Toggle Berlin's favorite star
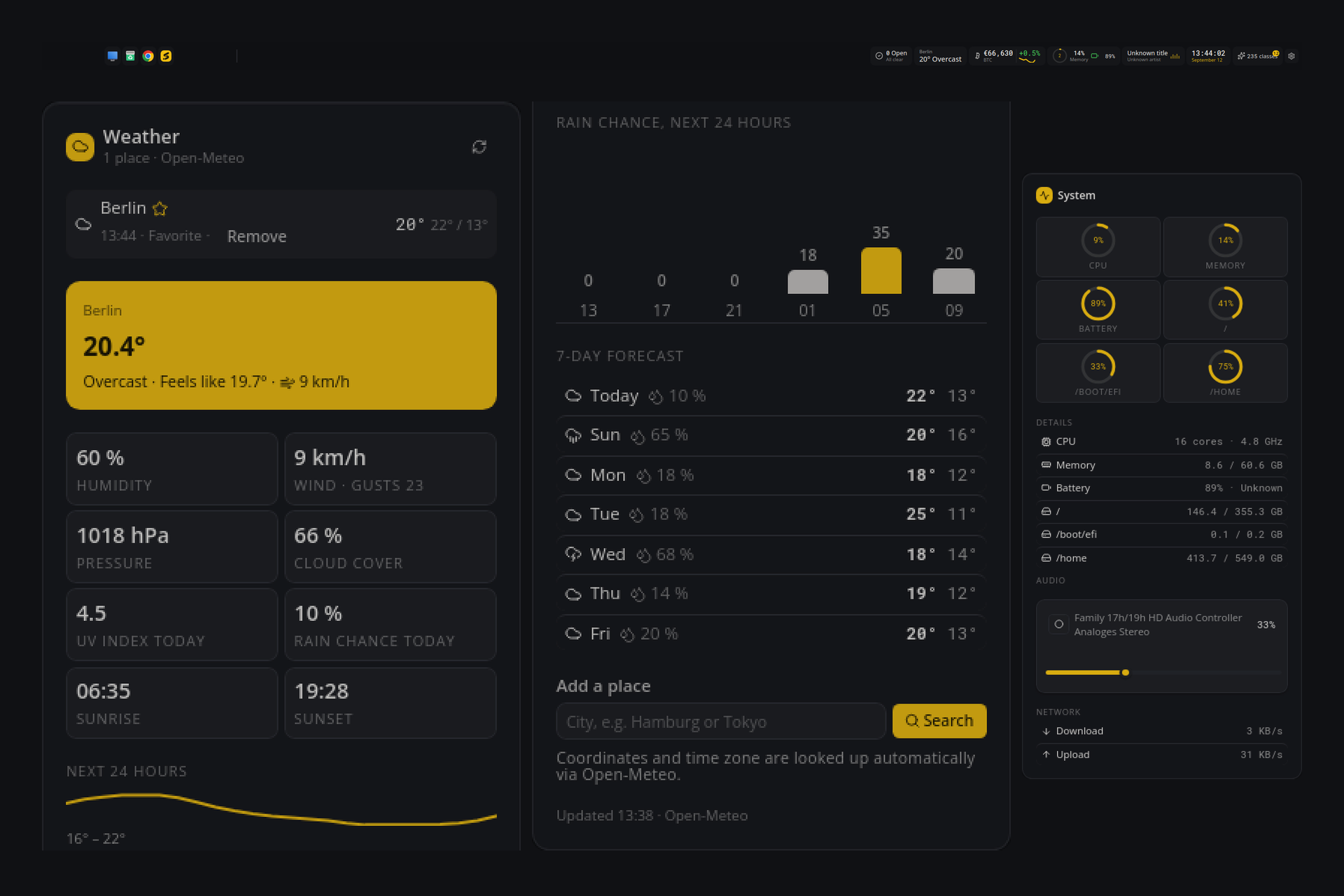This screenshot has height=896, width=1344. 160,209
